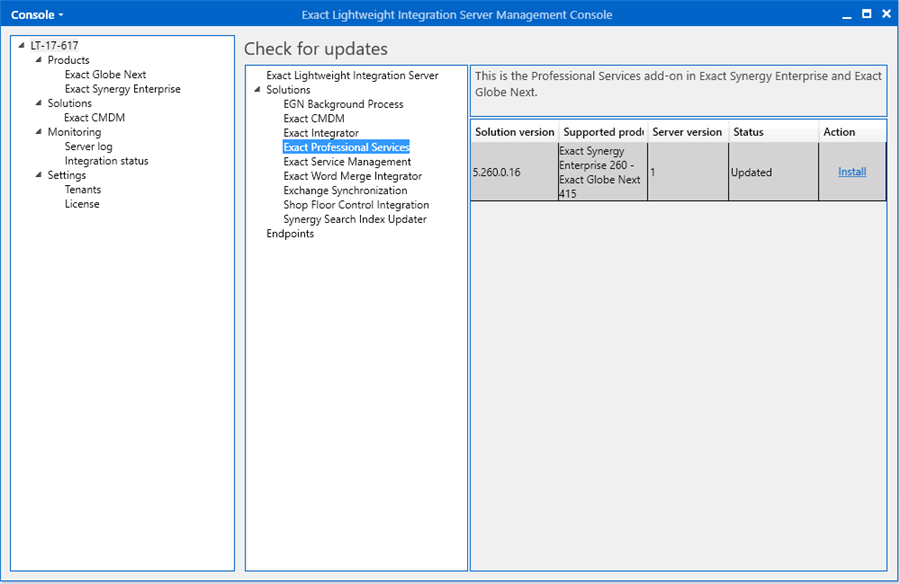Open the Console dropdown menu
The image size is (900, 584).
[37, 15]
